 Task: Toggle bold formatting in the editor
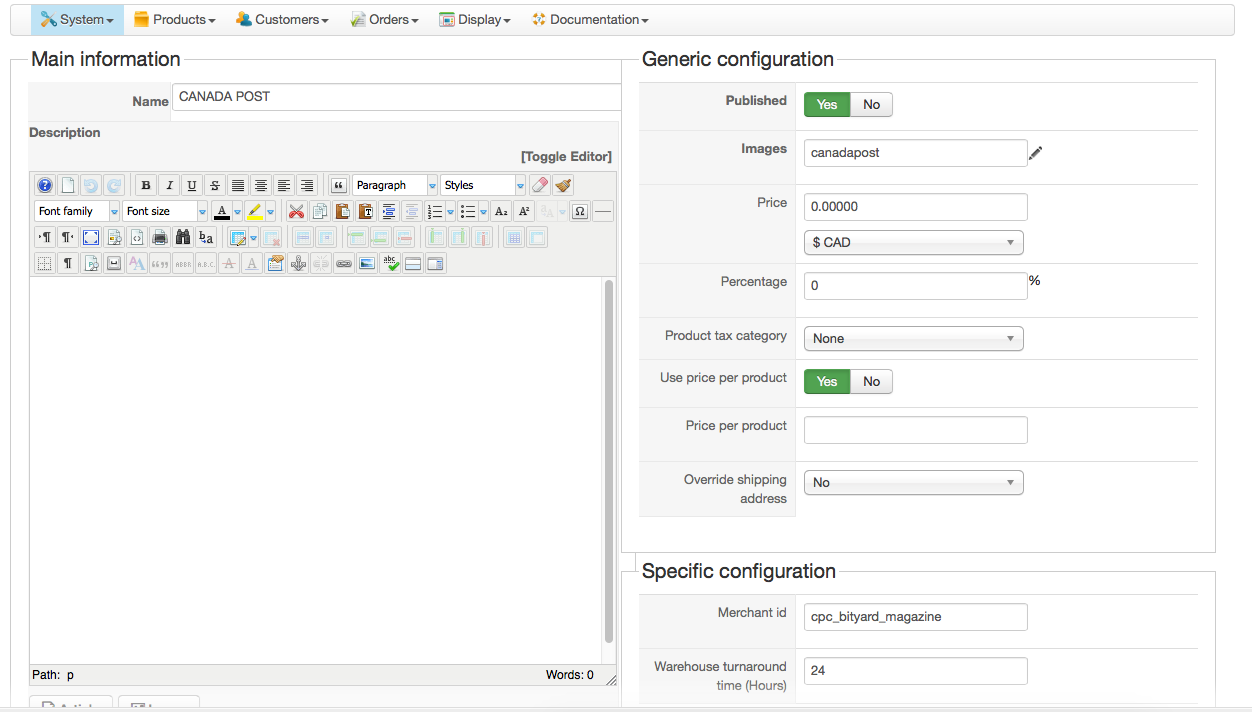point(146,185)
